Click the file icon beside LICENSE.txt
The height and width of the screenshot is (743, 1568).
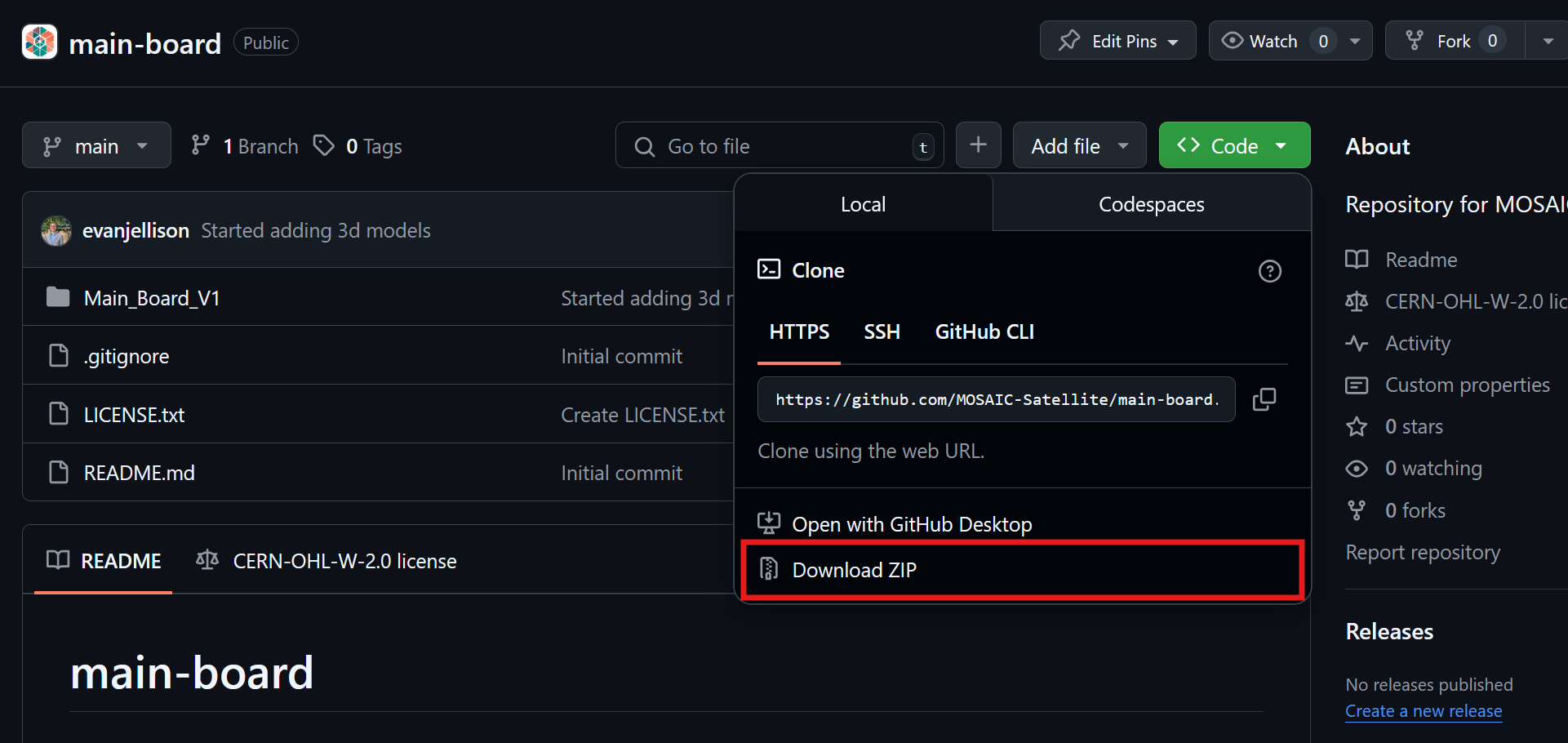[59, 414]
